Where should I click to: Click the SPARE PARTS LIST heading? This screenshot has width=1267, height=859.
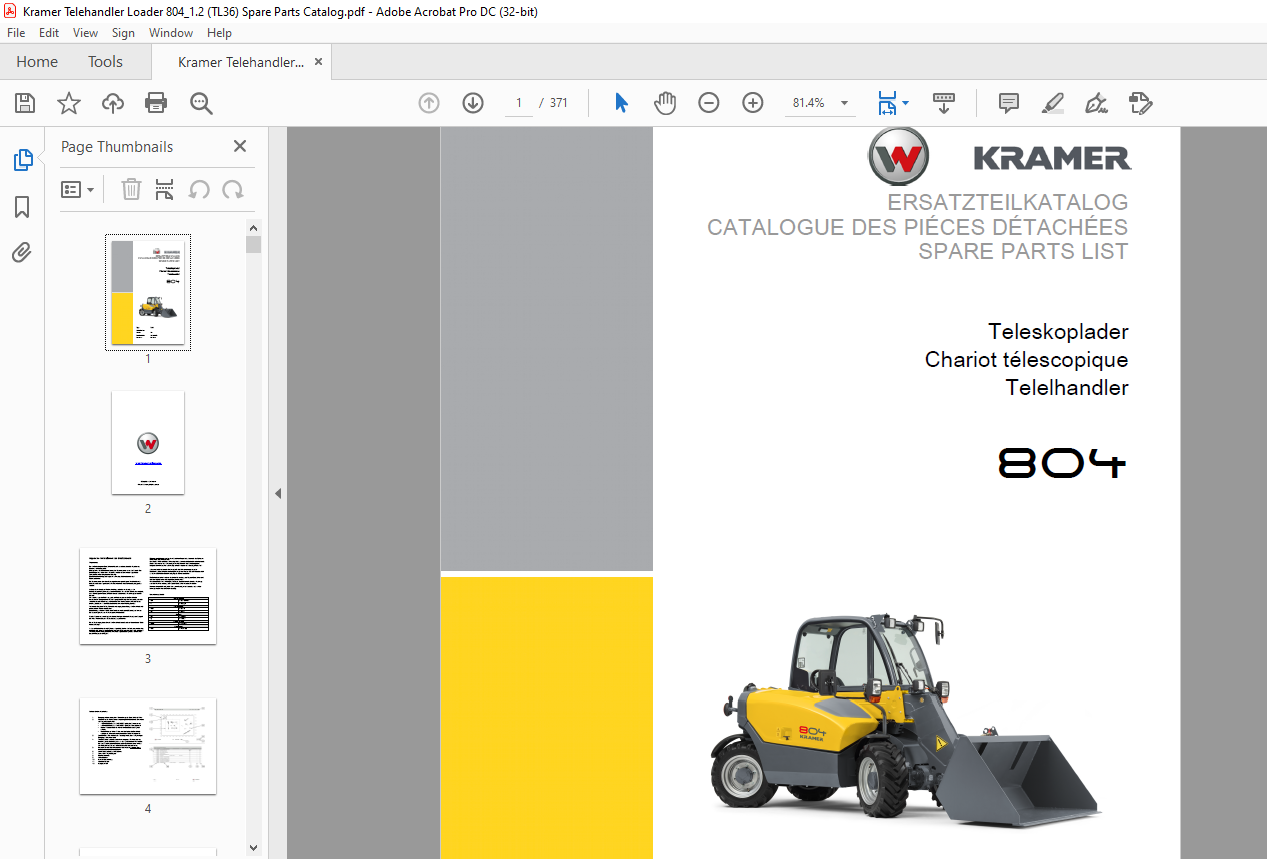pyautogui.click(x=1023, y=252)
